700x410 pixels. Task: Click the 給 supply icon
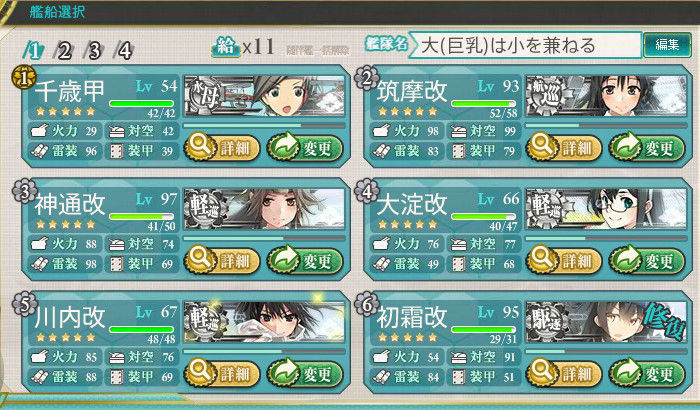click(226, 46)
